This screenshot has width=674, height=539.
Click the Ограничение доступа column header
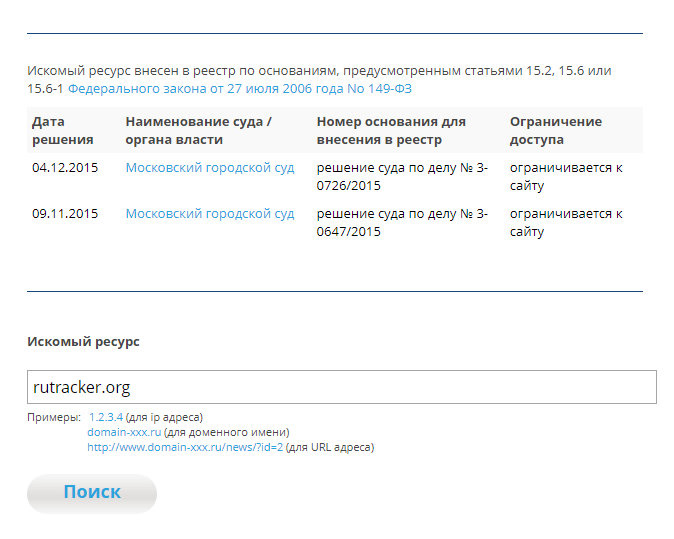pos(556,131)
